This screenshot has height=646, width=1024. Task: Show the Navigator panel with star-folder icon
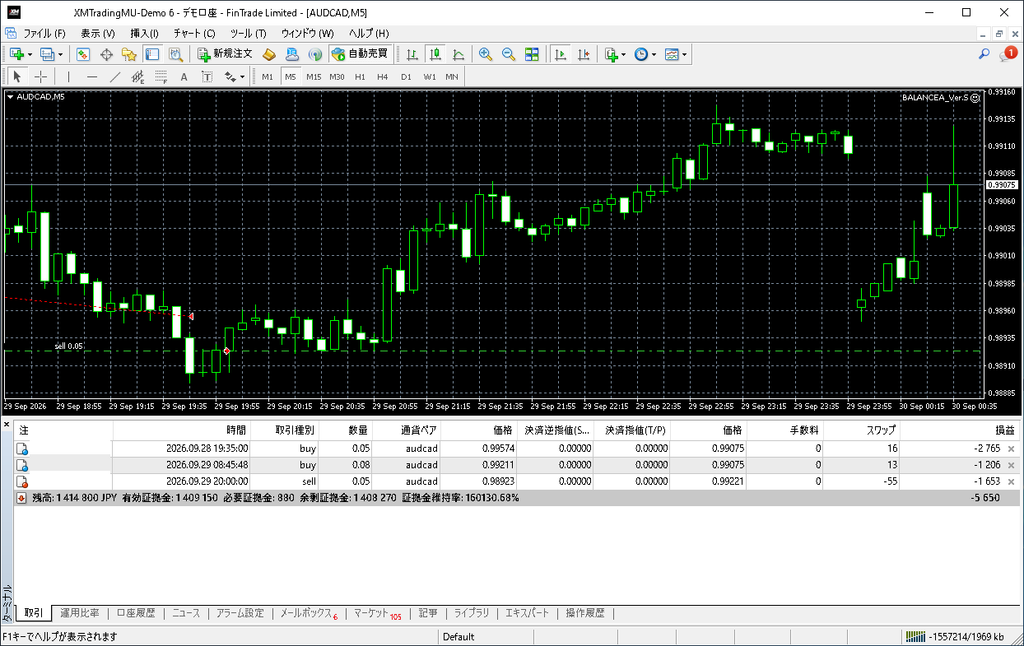tap(129, 54)
